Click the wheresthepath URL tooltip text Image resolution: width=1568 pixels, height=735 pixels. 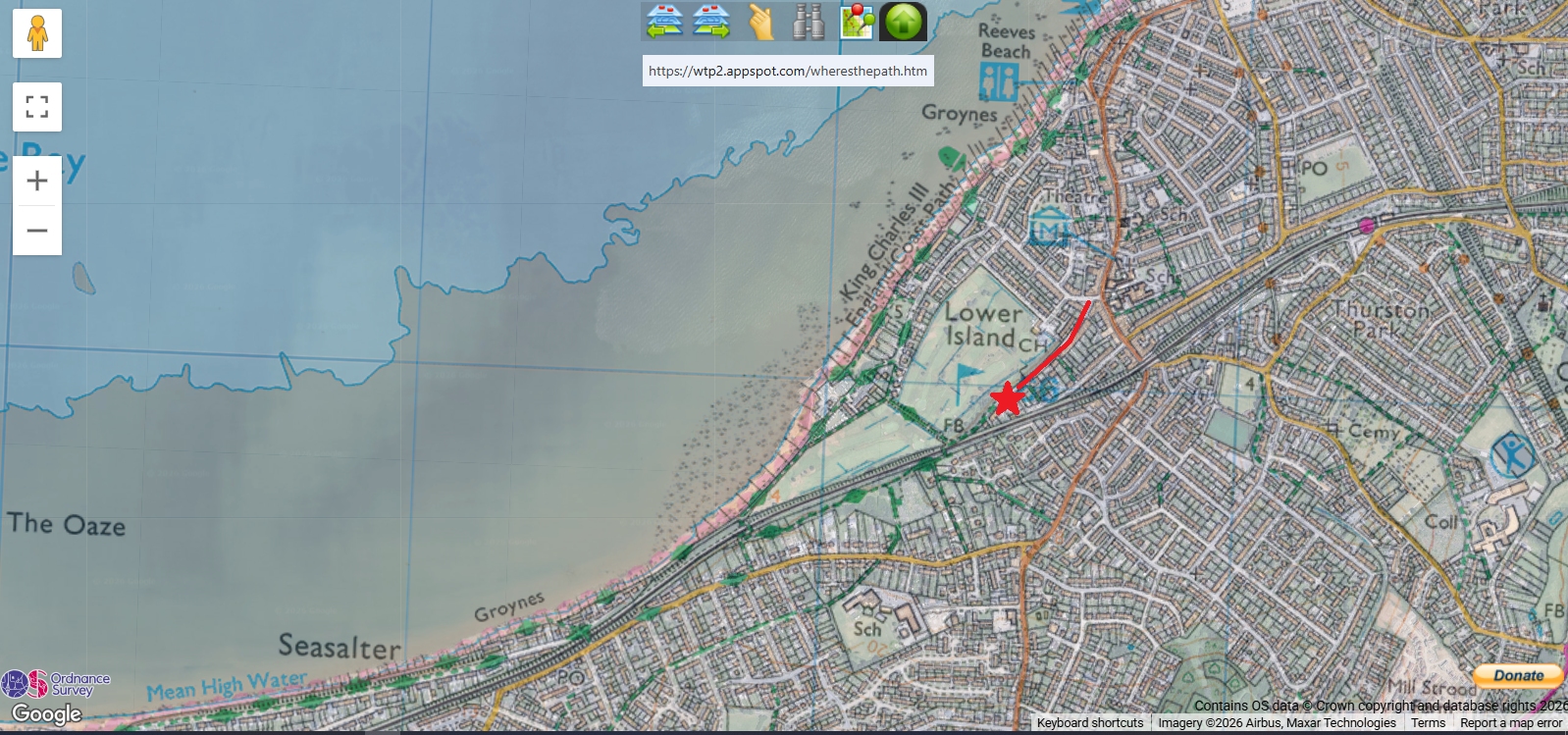787,71
